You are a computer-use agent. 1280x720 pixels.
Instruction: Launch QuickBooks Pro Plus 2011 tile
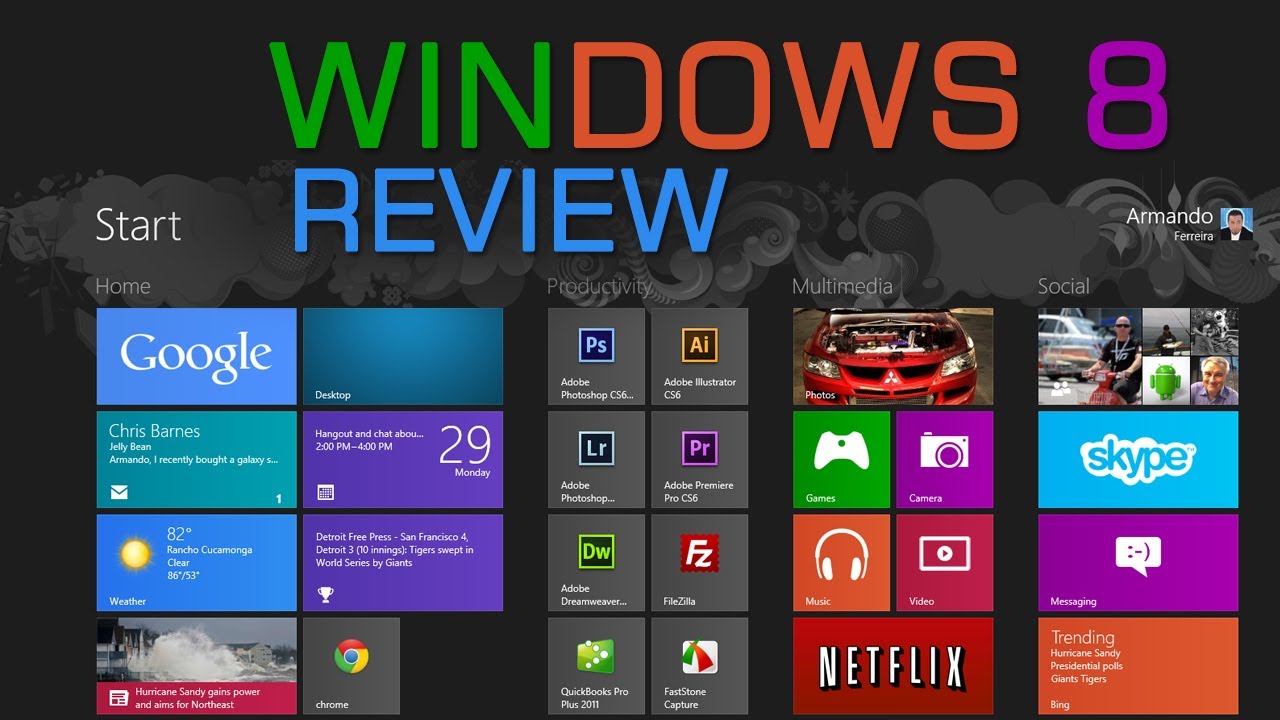[x=597, y=666]
